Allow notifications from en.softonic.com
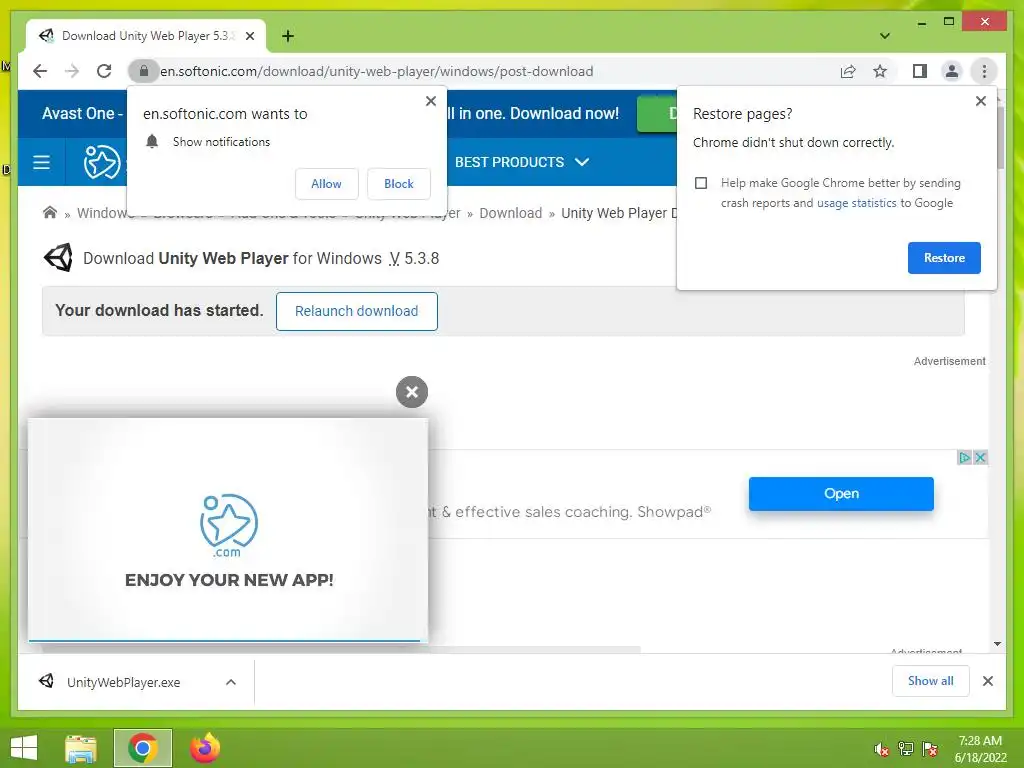The width and height of the screenshot is (1024, 768). (327, 184)
